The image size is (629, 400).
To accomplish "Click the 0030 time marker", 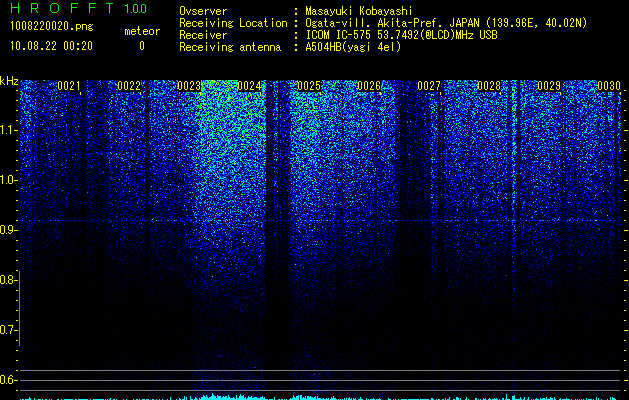I will pyautogui.click(x=609, y=86).
